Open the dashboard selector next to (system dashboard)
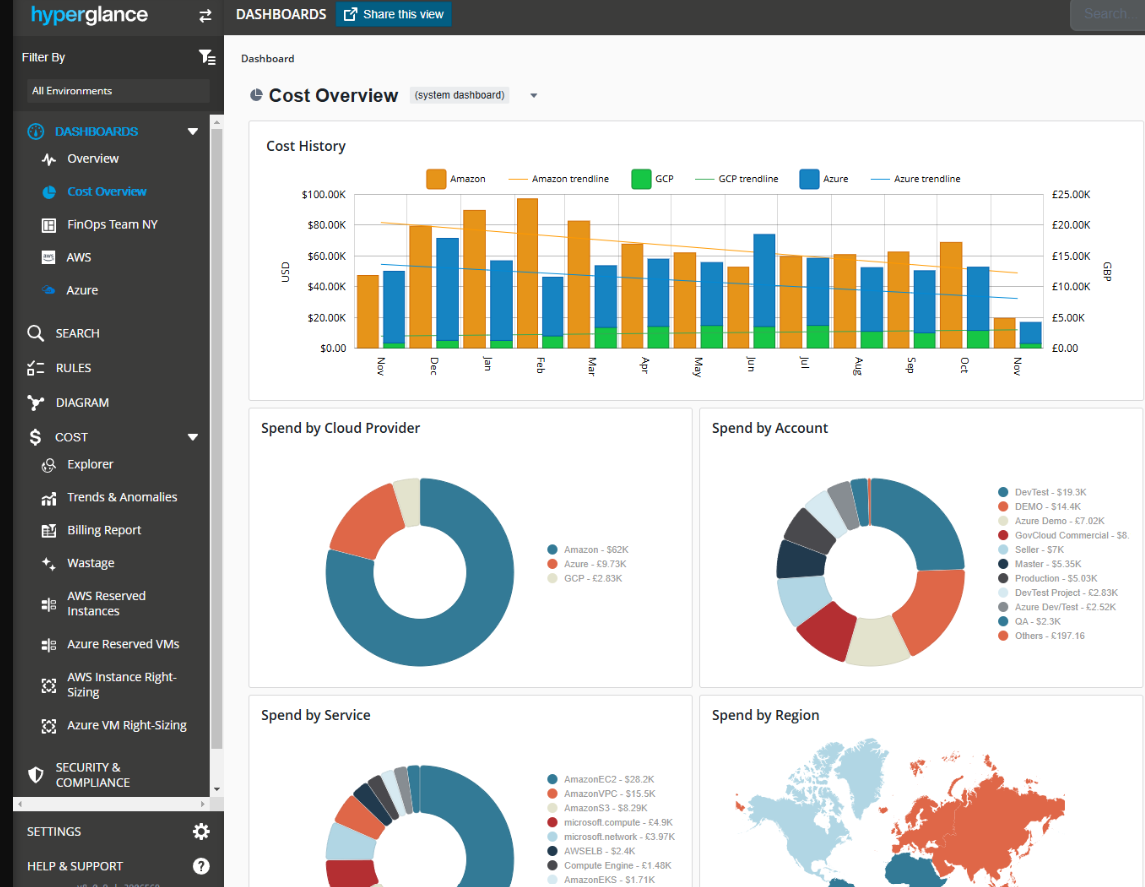 533,95
